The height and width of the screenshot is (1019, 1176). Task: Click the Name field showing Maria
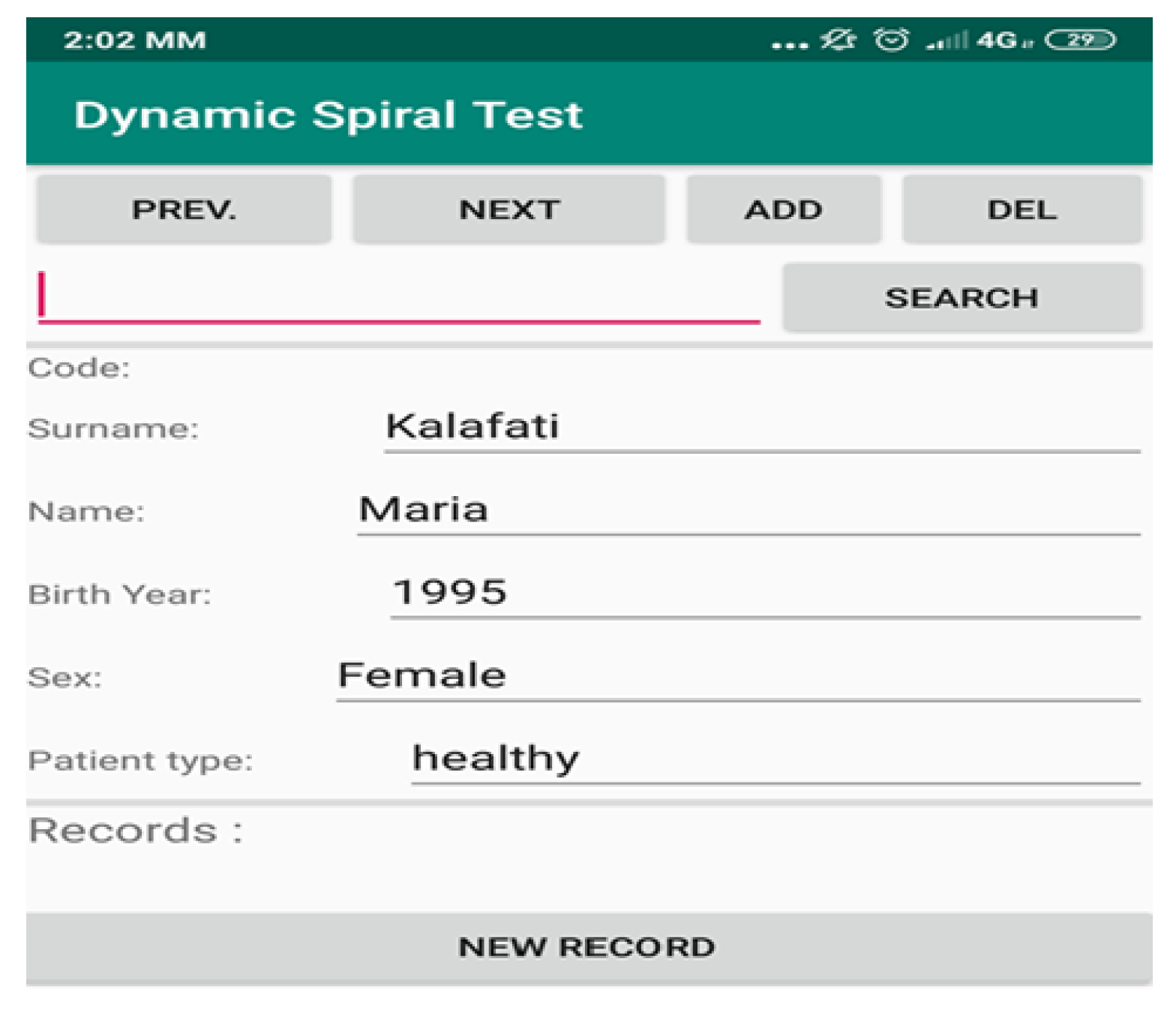pyautogui.click(x=748, y=510)
